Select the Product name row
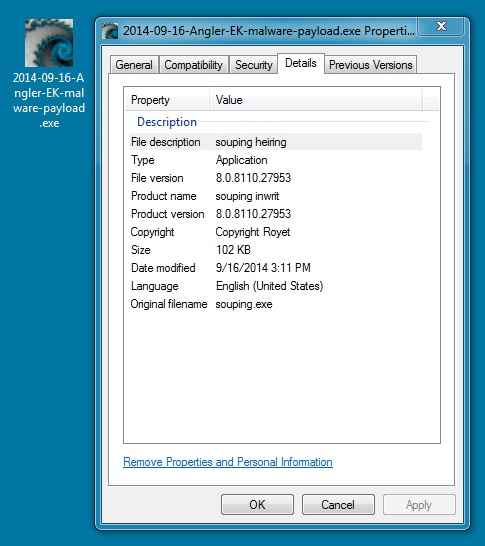 tap(275, 196)
